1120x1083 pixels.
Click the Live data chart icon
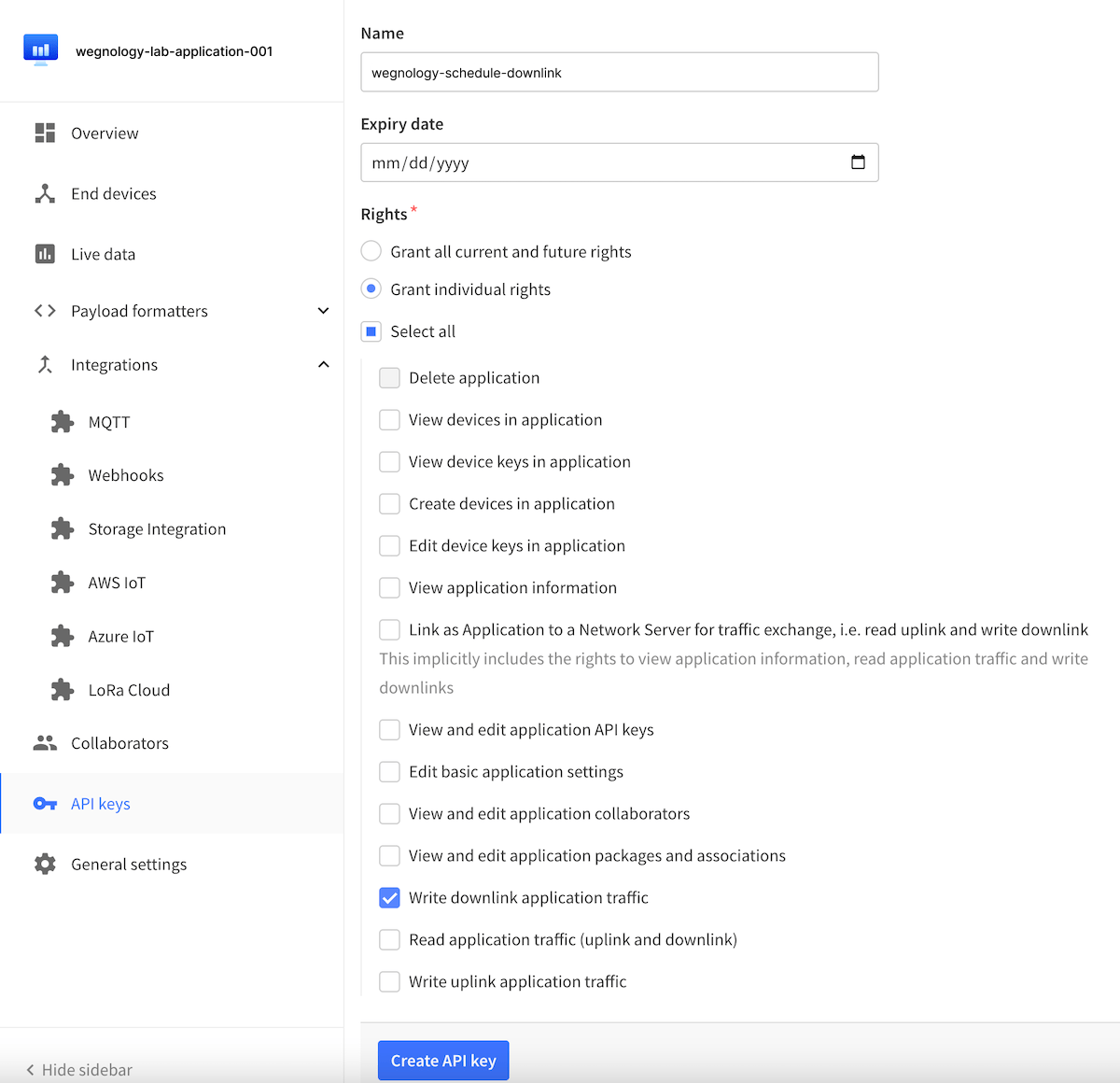(45, 254)
